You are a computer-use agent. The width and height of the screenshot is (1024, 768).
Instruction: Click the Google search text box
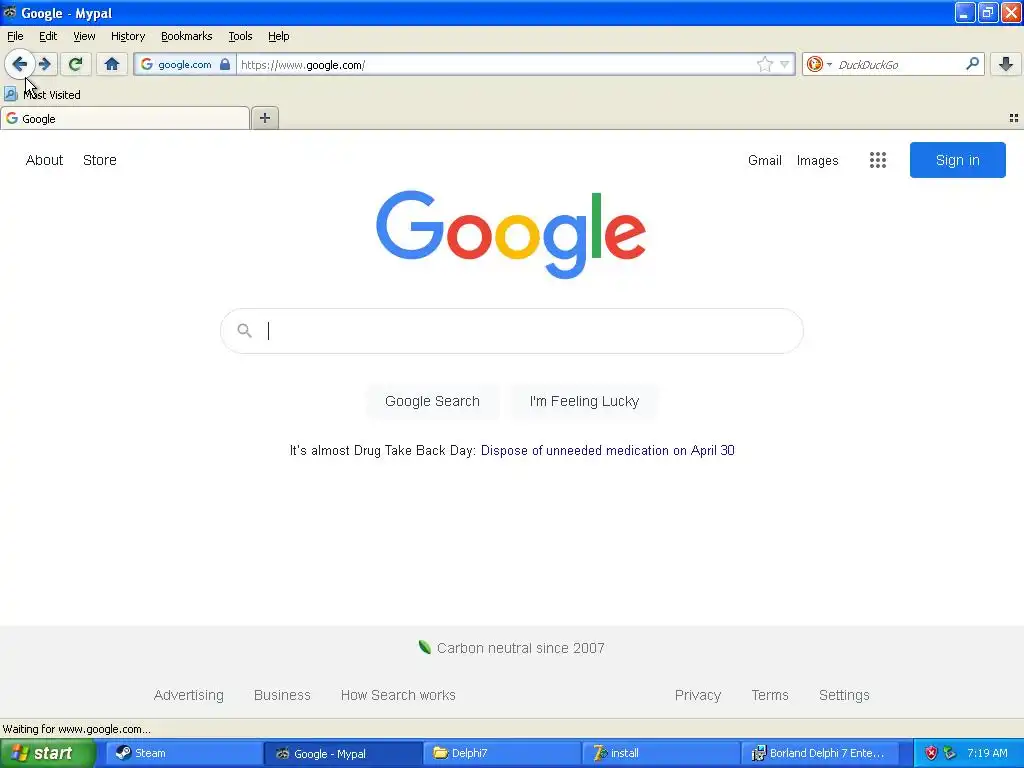pyautogui.click(x=512, y=330)
